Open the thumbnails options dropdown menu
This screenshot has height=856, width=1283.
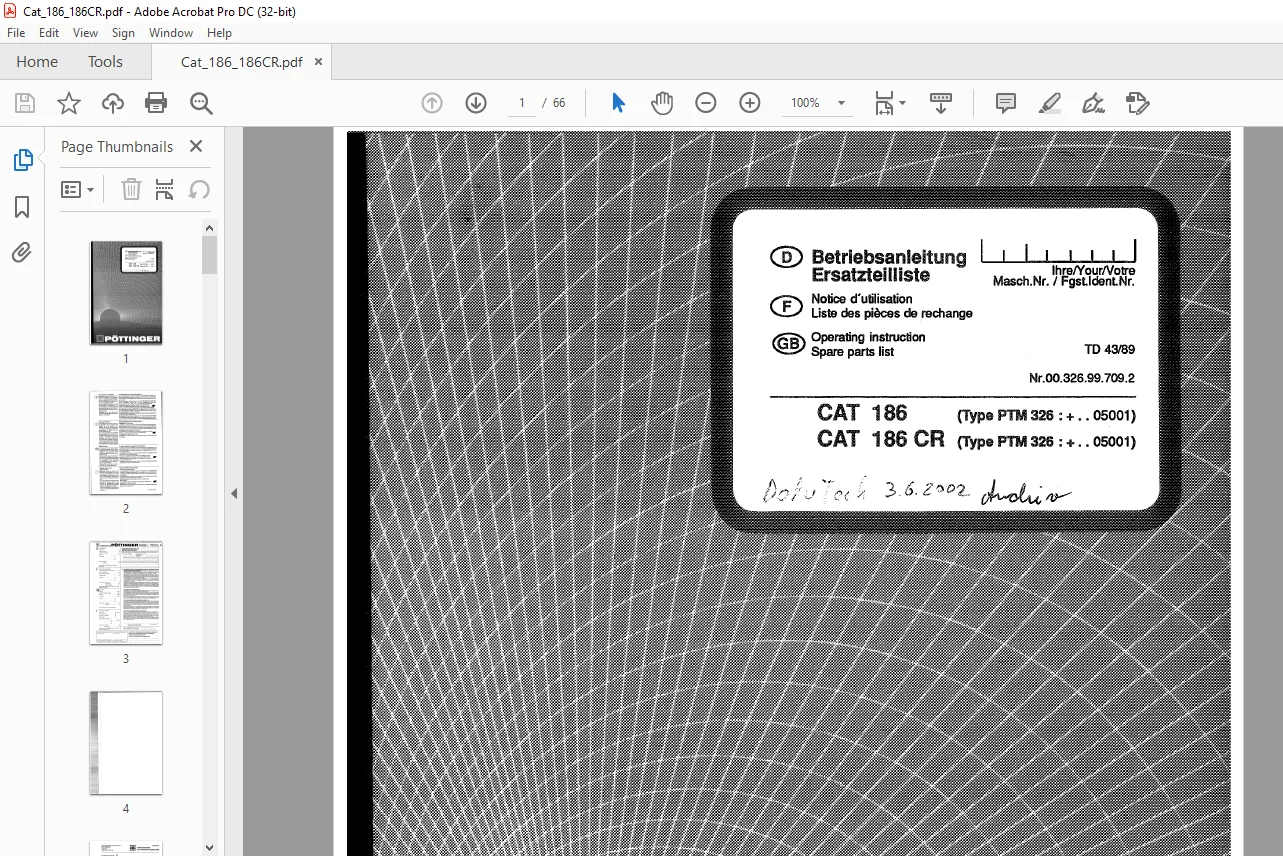click(78, 189)
